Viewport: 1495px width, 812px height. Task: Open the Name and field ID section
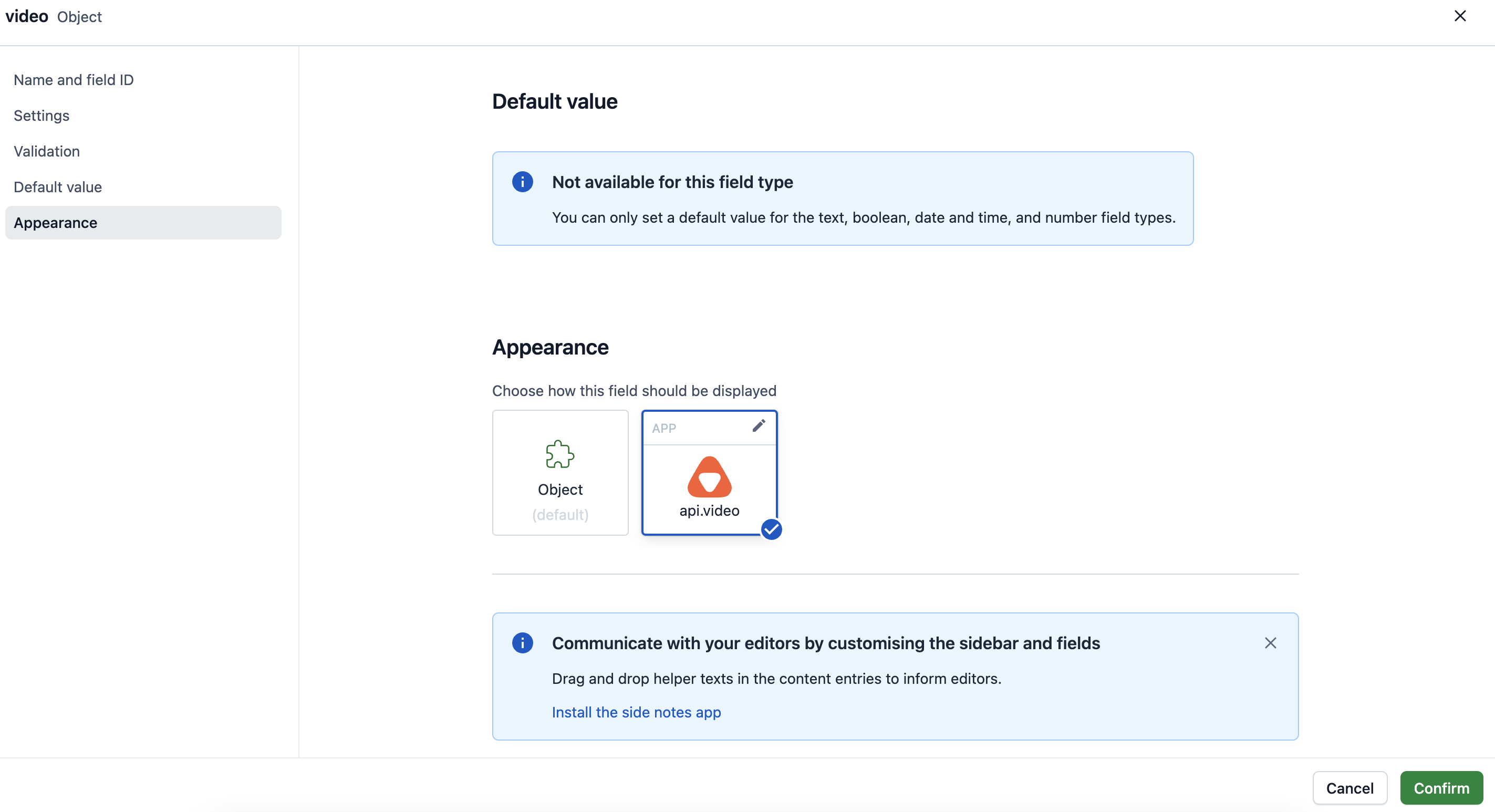[74, 80]
